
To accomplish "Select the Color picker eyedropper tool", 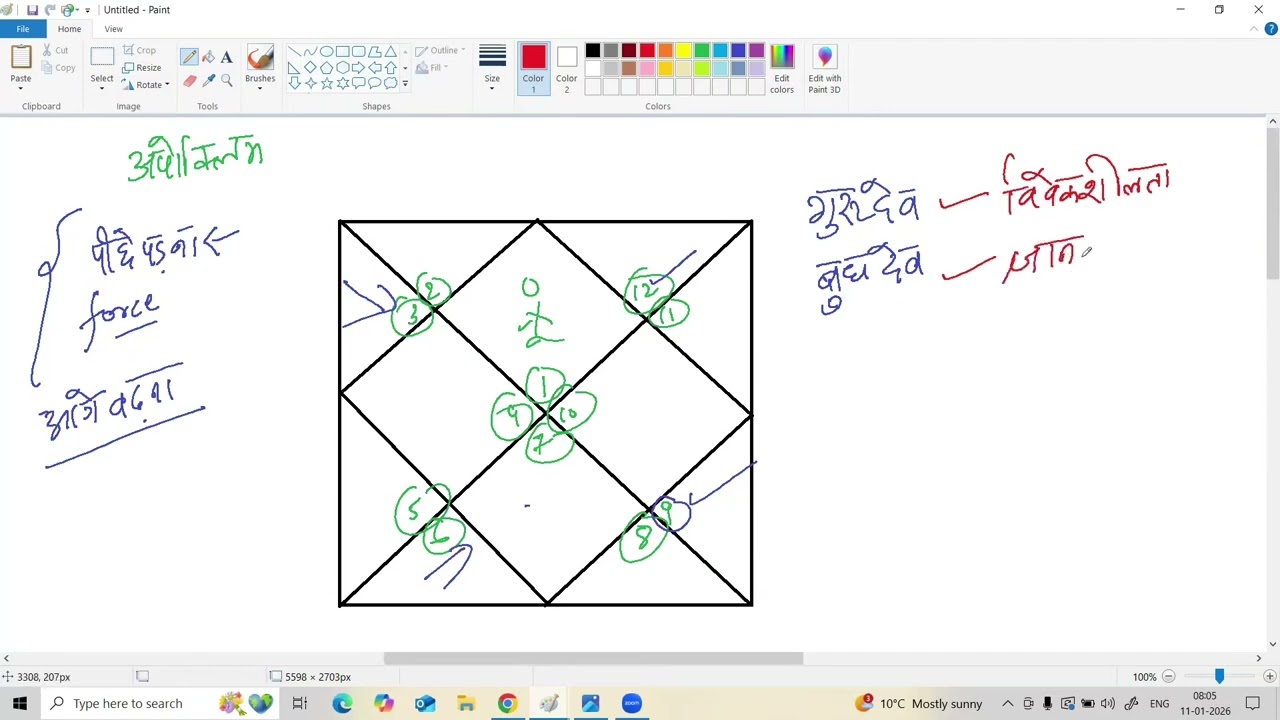I will (208, 80).
